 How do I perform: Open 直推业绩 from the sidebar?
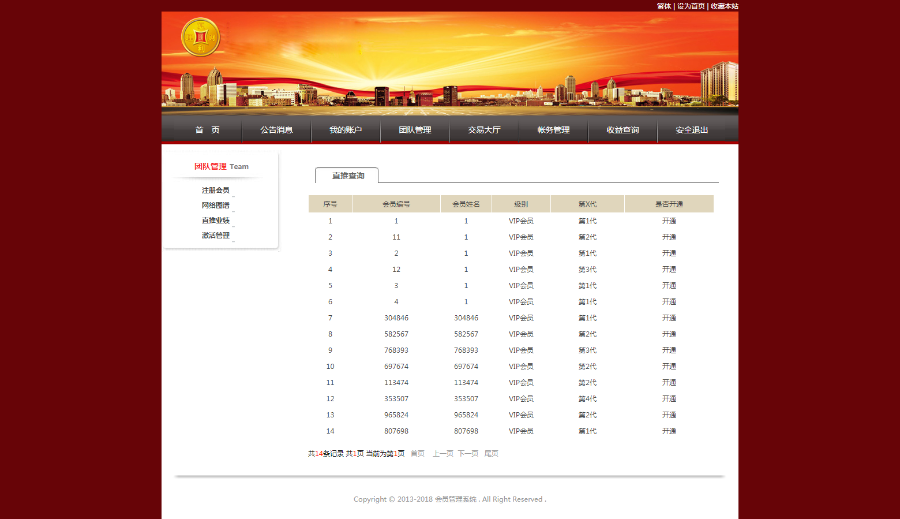coord(215,220)
